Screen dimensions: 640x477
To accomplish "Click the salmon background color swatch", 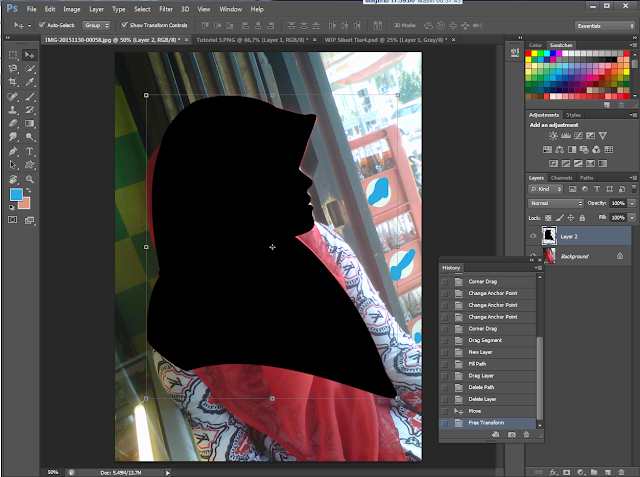I will [x=26, y=204].
